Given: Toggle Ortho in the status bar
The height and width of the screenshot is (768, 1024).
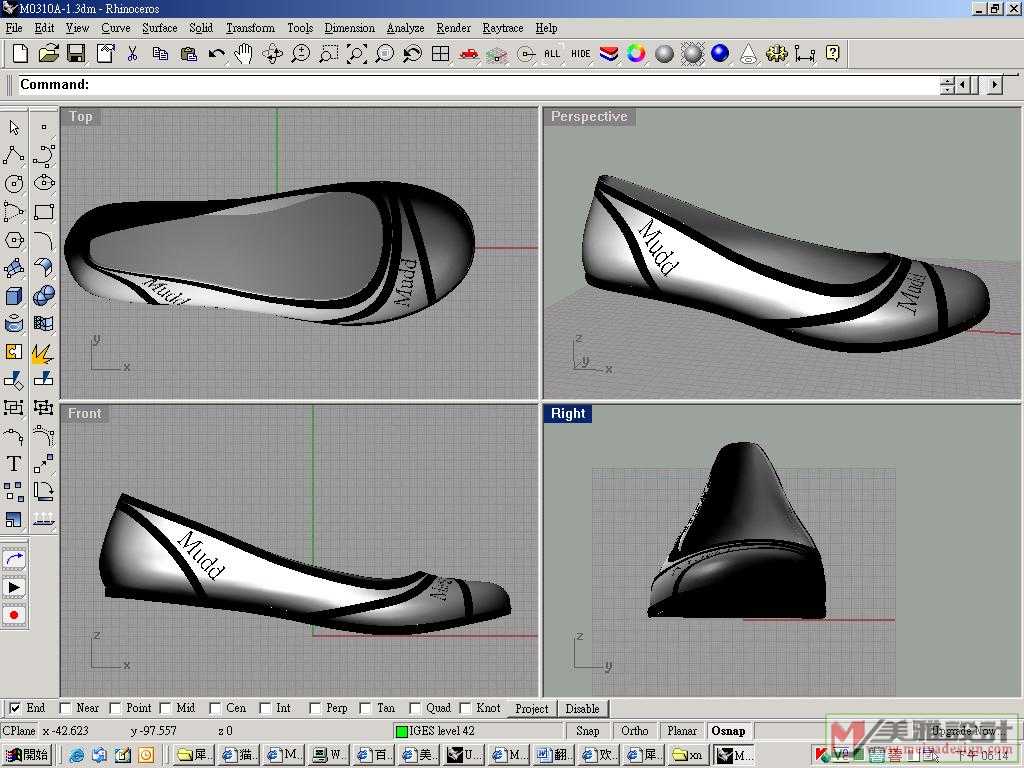Looking at the screenshot, I should [635, 731].
